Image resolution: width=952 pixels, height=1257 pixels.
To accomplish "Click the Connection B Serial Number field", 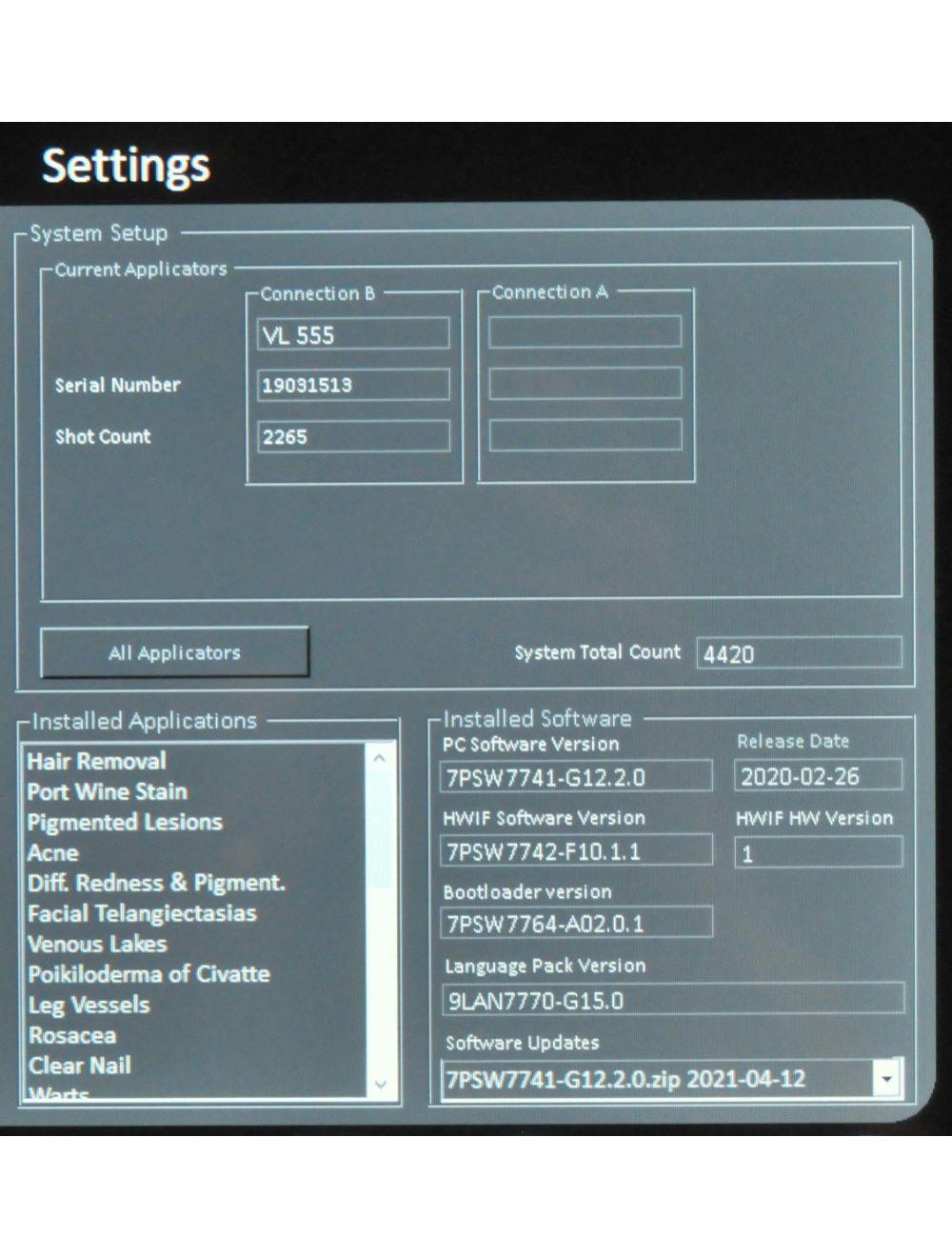I will (x=353, y=385).
